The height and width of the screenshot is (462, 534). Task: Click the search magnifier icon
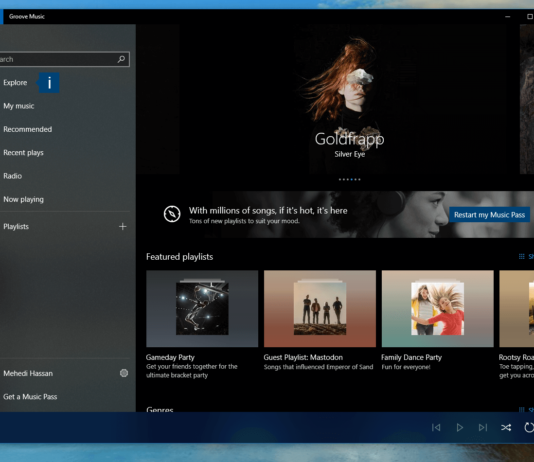coord(121,59)
